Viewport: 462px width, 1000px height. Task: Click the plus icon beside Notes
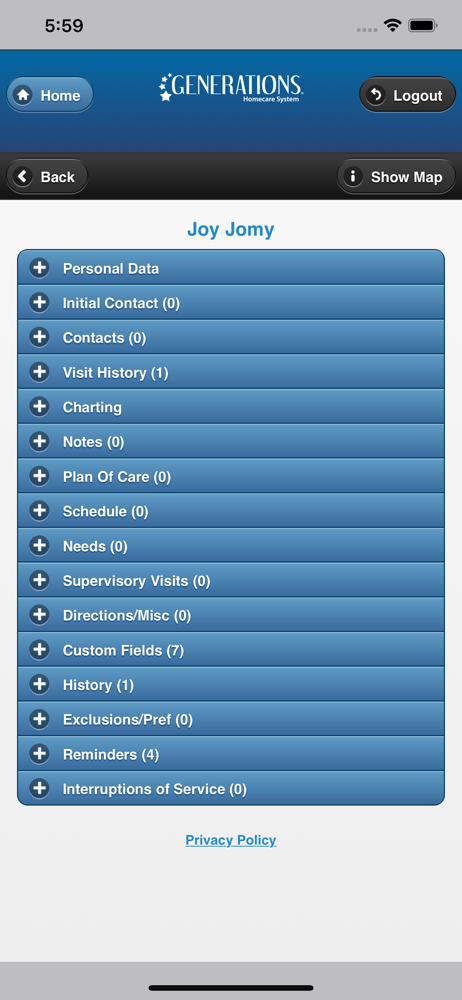tap(40, 441)
